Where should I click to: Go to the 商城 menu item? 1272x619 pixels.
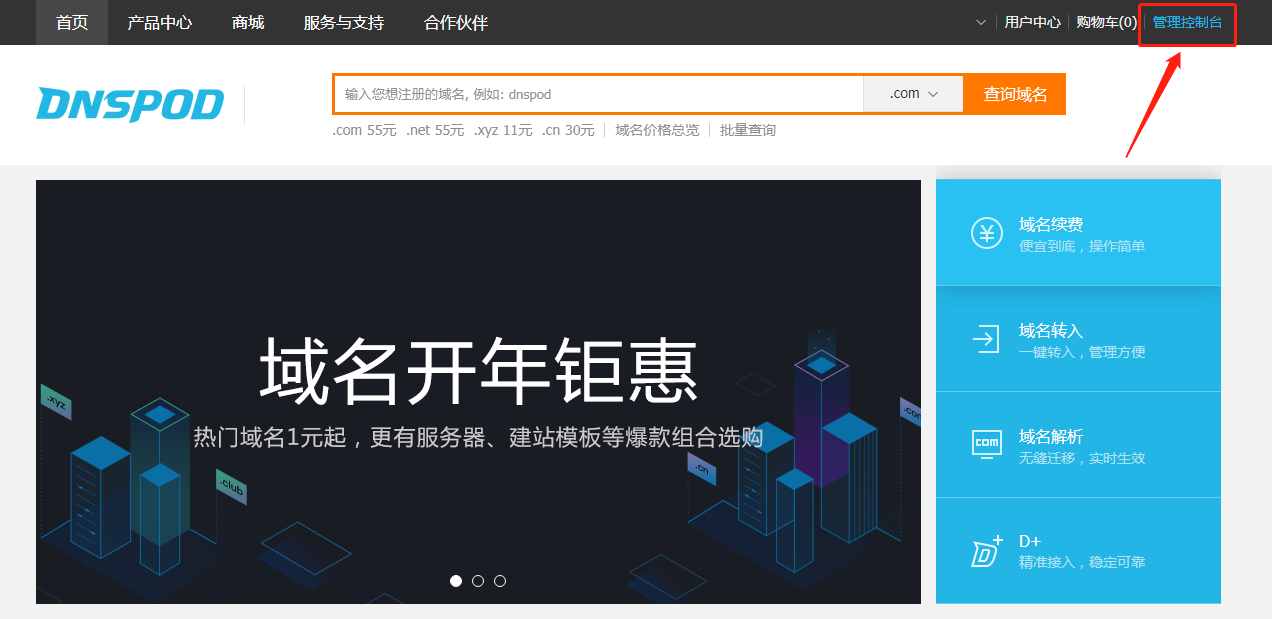click(248, 22)
